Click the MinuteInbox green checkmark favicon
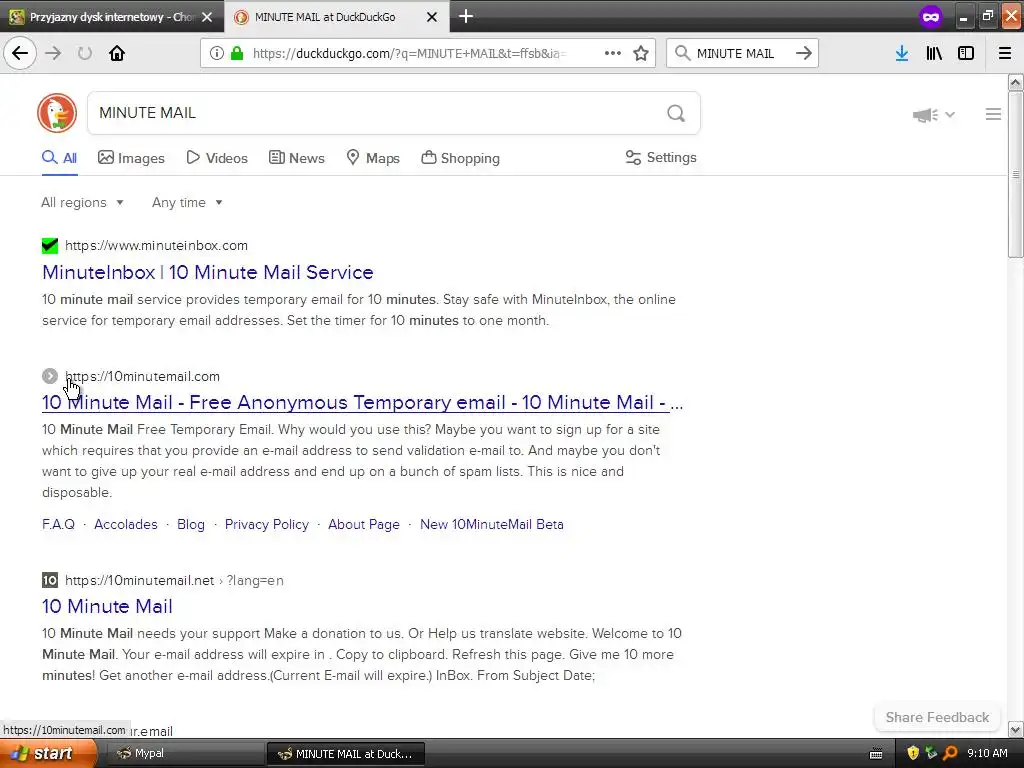The image size is (1024, 768). 50,246
